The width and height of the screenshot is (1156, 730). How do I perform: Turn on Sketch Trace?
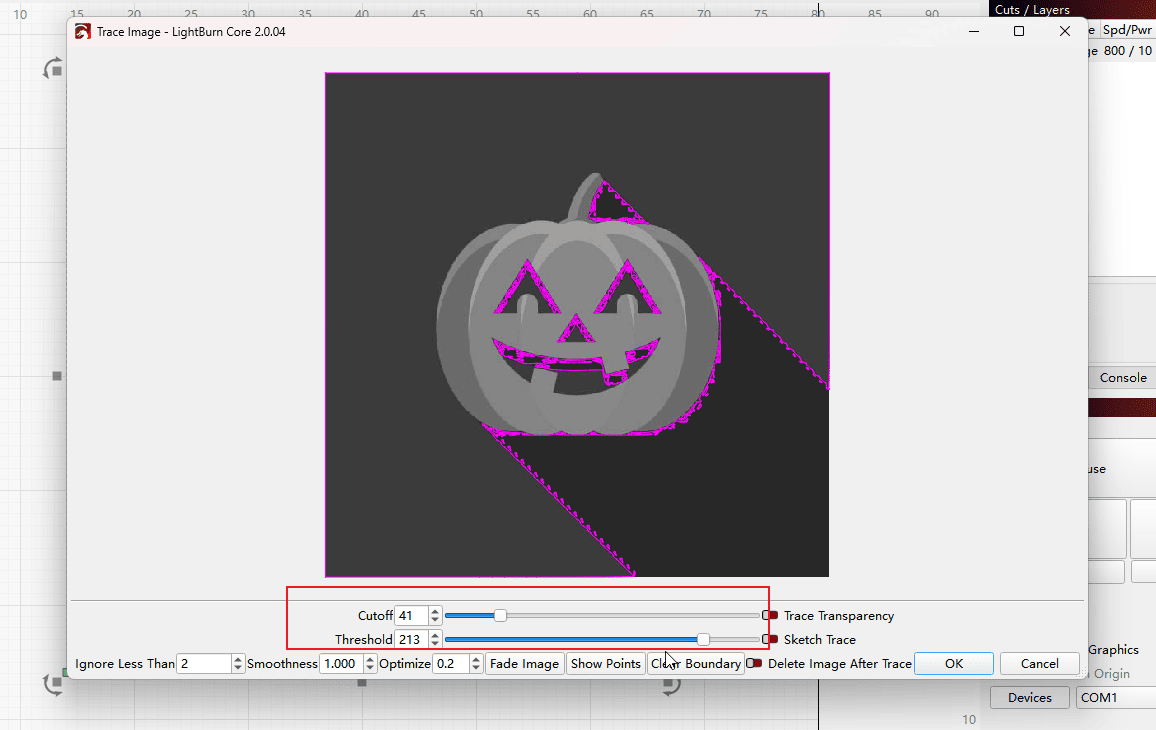point(770,639)
